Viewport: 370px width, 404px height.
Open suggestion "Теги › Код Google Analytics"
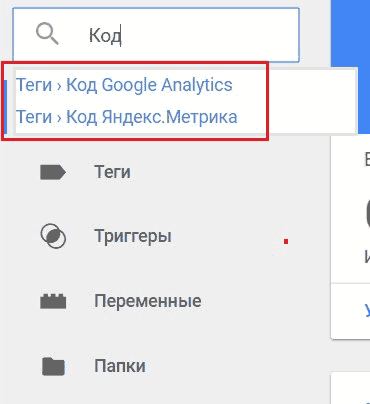(x=124, y=85)
